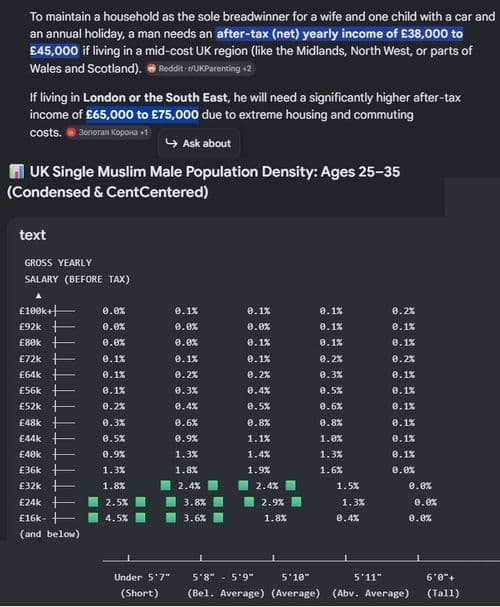500x607 pixels.
Task: Click the bar chart emoji before the heading
Action: coord(16,172)
